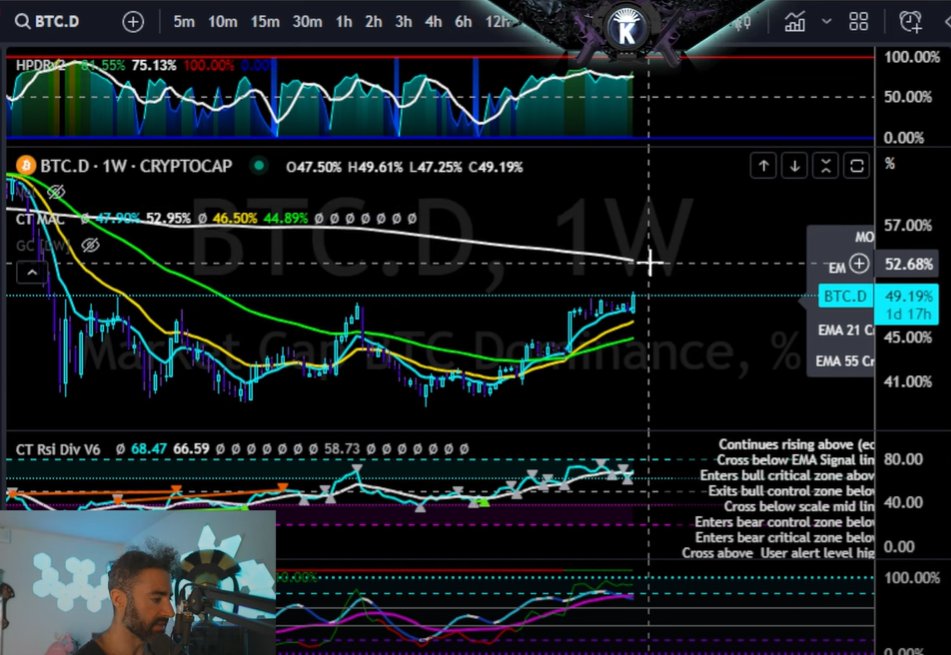Click the white 52.95% CT MAL value

[169, 218]
